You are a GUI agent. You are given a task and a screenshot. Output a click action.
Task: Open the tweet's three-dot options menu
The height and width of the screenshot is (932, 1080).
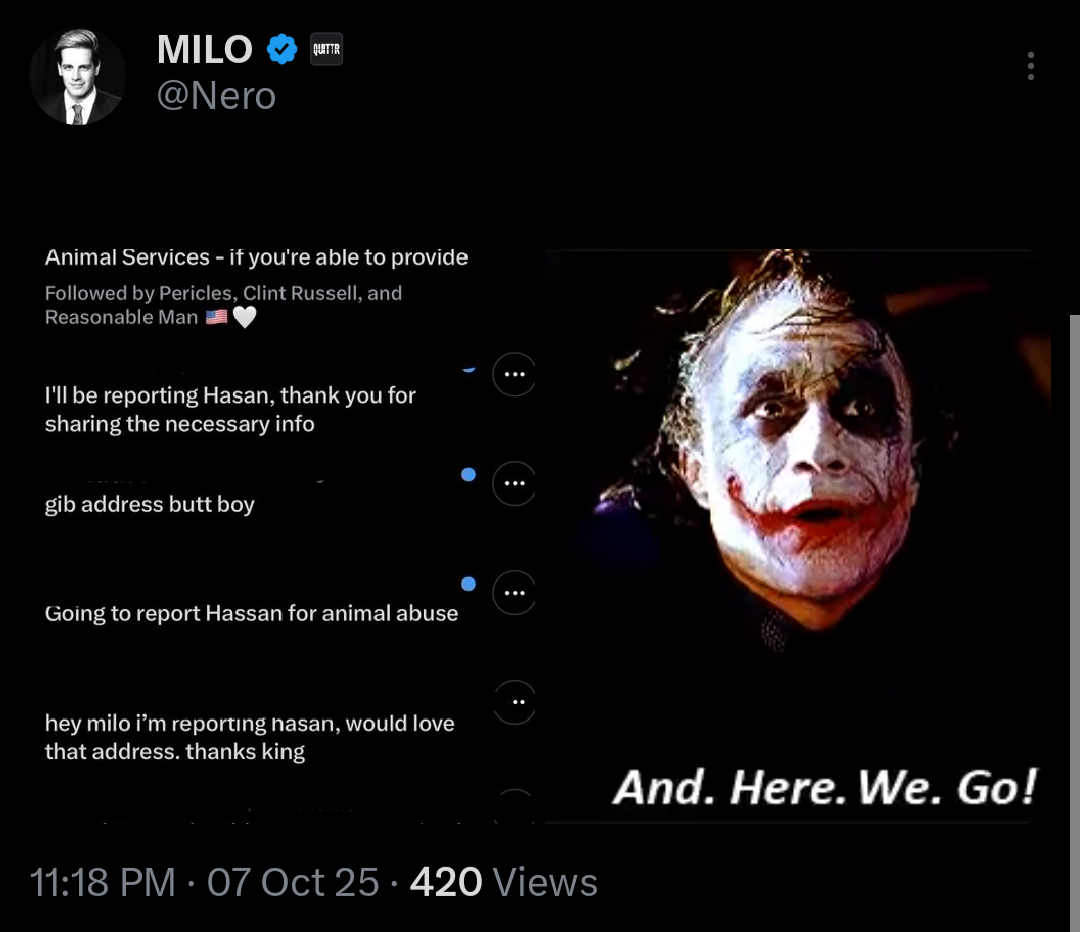pyautogui.click(x=1030, y=66)
